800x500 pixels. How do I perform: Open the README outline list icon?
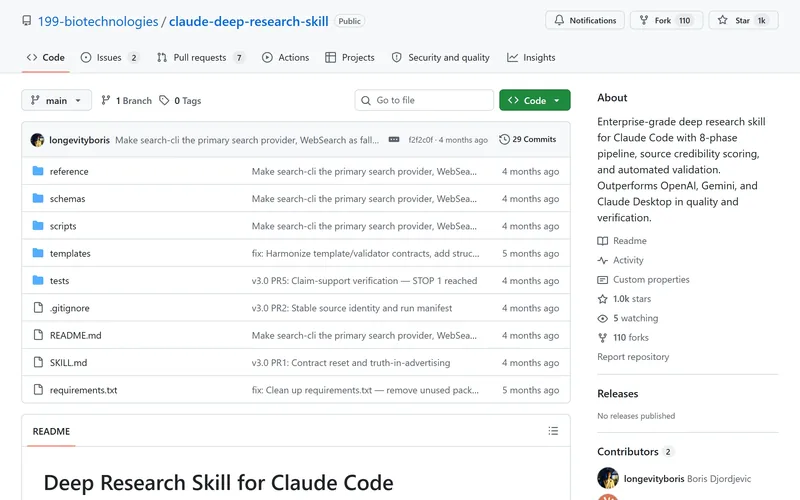(553, 431)
